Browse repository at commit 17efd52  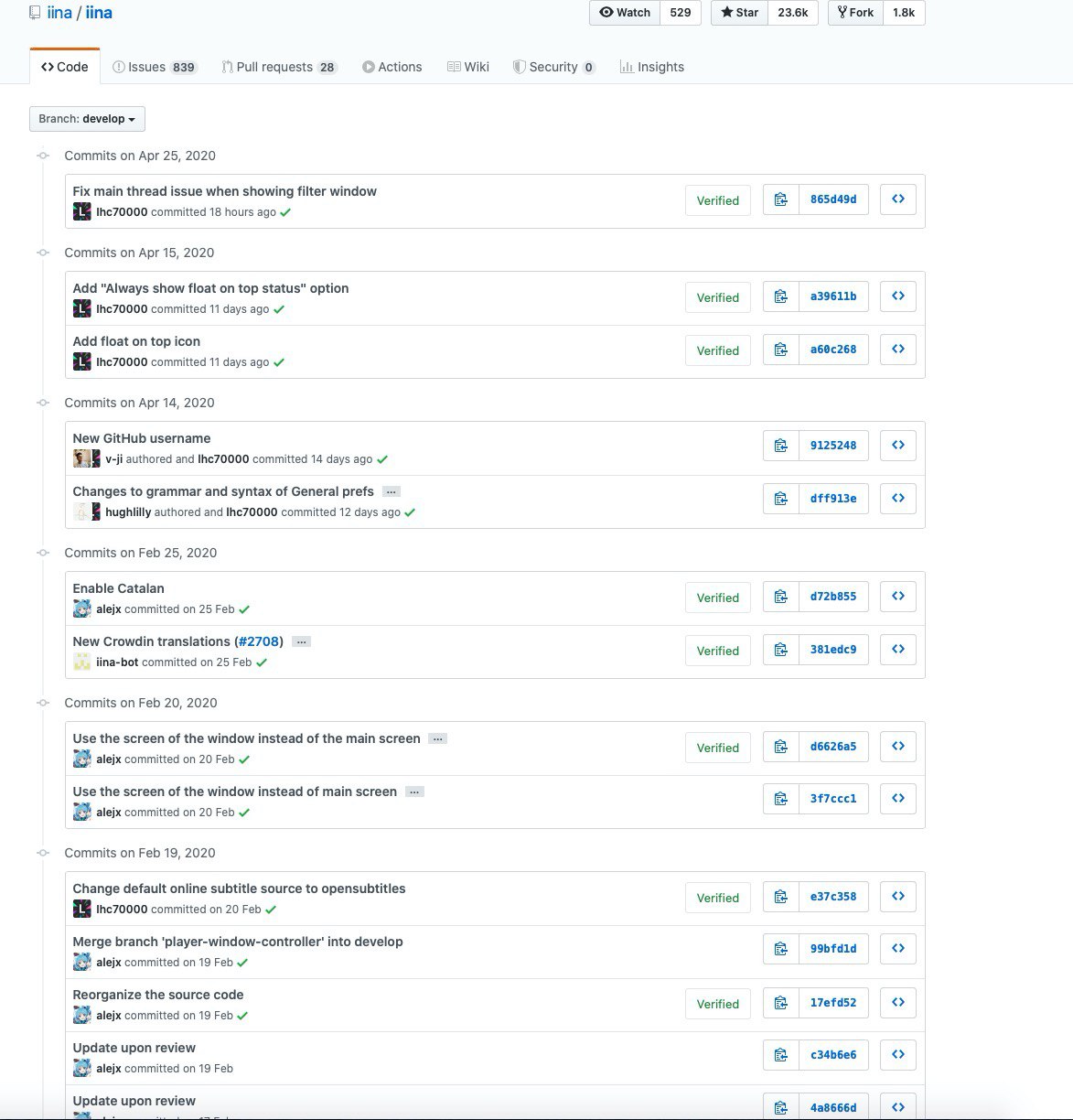point(898,1003)
